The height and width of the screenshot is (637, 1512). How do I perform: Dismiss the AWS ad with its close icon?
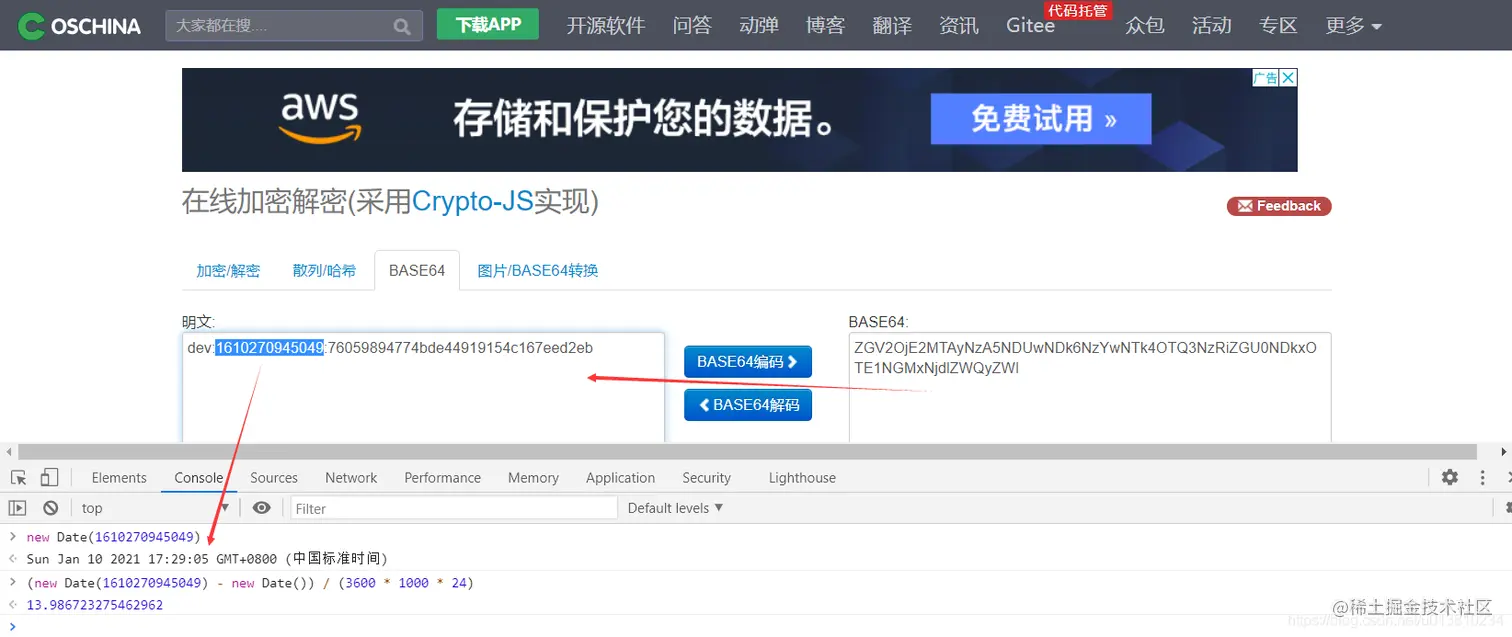(1289, 77)
